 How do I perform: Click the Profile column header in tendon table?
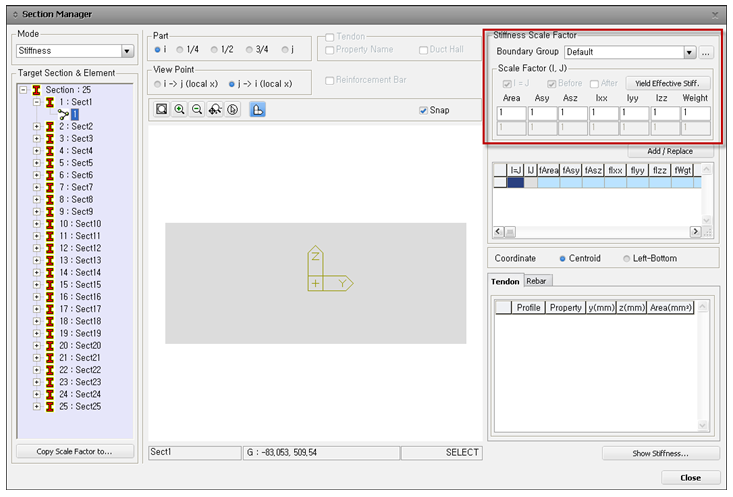(x=528, y=308)
